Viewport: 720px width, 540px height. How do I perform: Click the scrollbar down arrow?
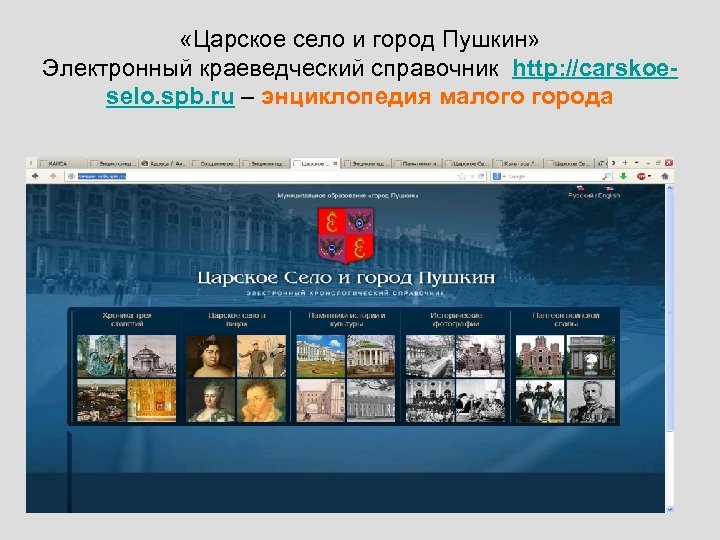pyautogui.click(x=669, y=509)
